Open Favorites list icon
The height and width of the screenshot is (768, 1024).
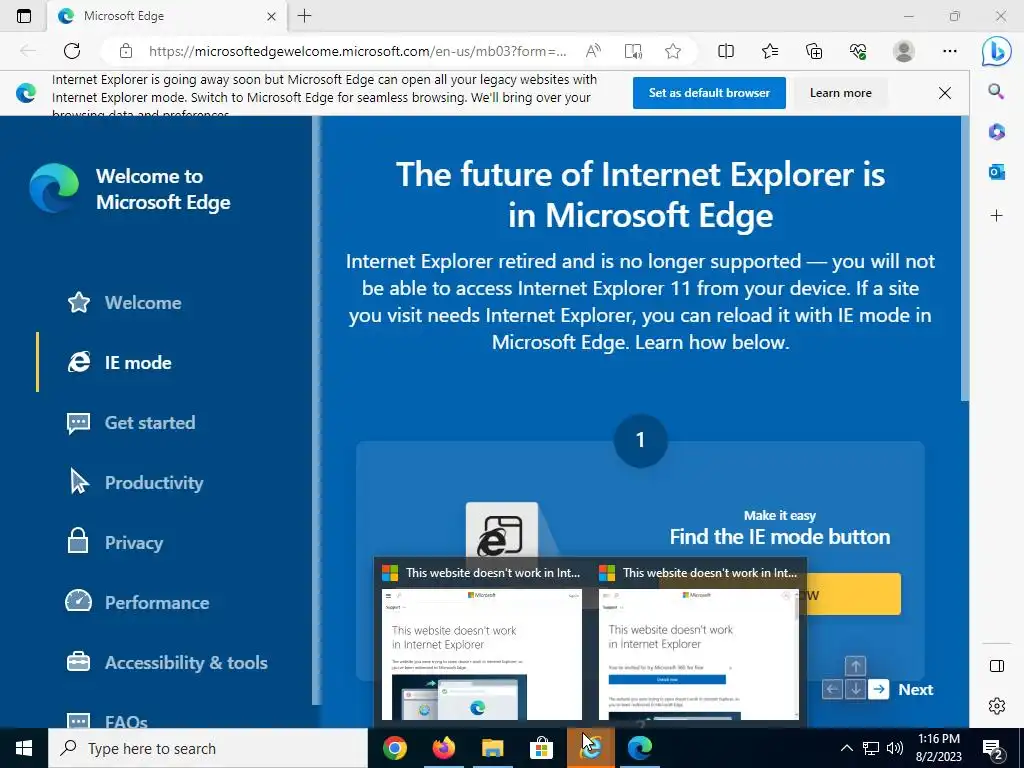[x=770, y=51]
